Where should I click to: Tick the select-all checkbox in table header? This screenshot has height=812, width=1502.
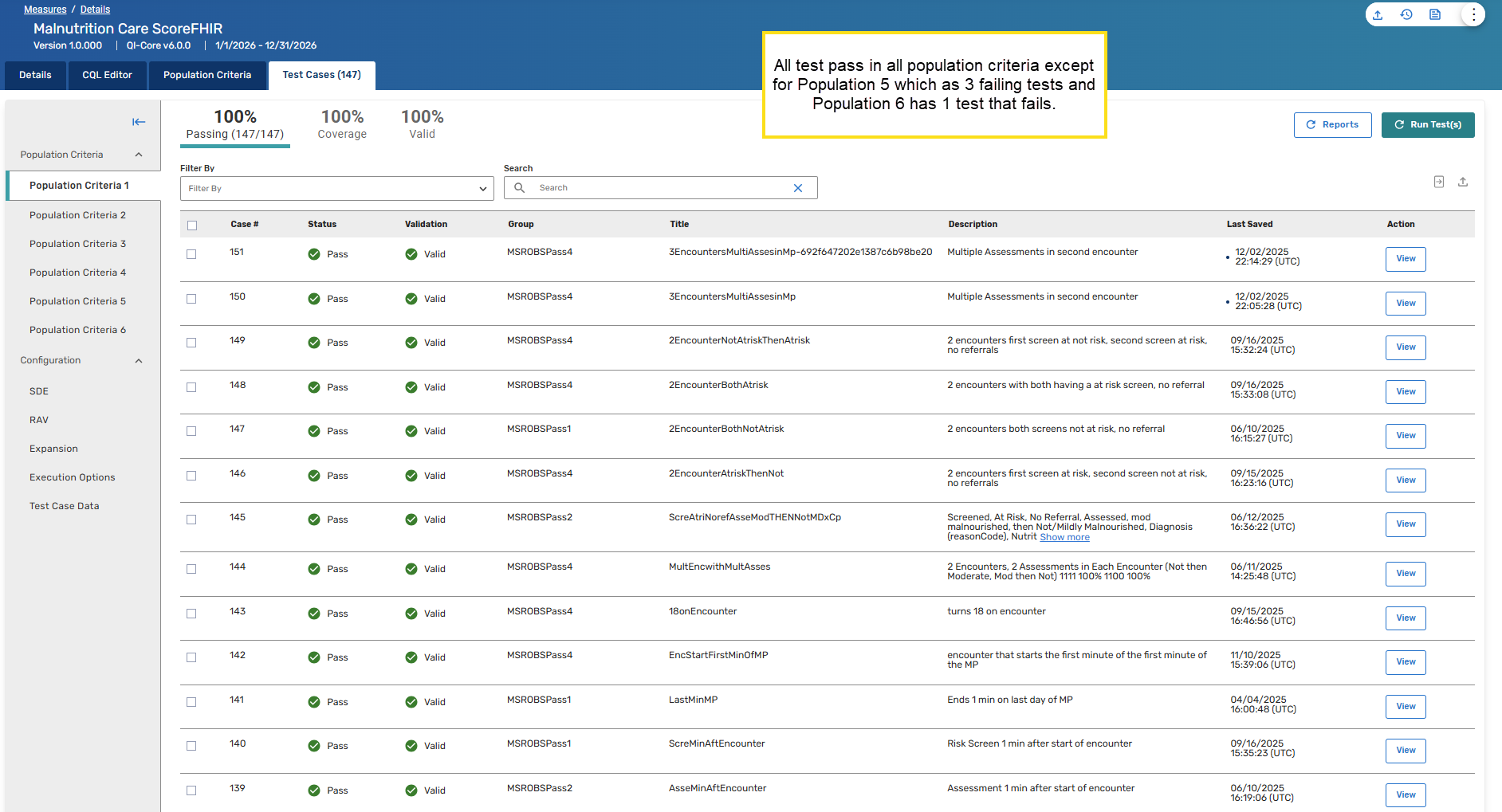(x=192, y=226)
